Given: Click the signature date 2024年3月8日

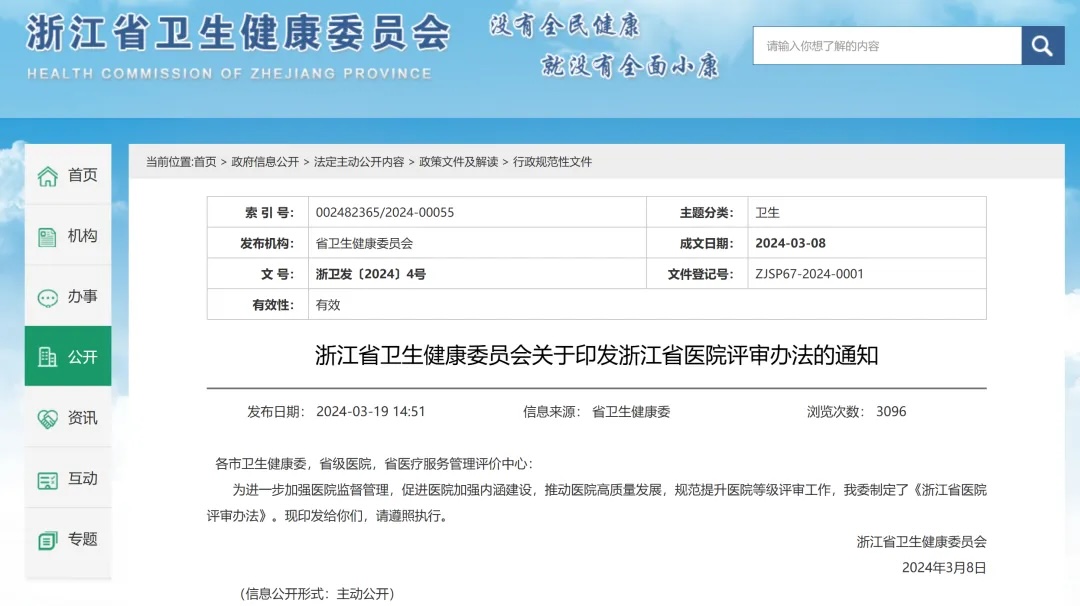Looking at the screenshot, I should click(x=944, y=567).
